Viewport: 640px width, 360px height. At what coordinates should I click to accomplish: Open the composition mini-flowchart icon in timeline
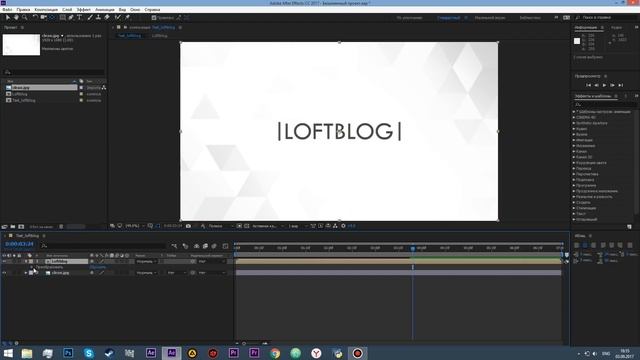tap(174, 246)
